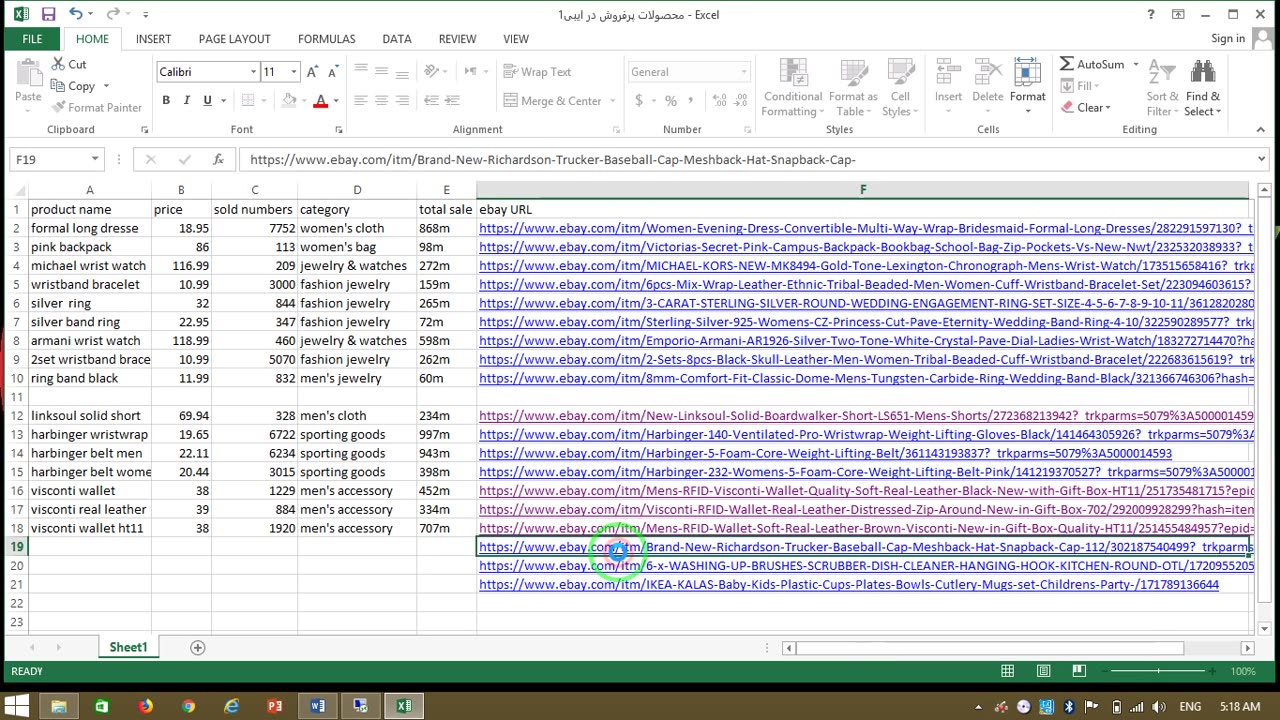Switch to the PAGE LAYOUT ribbon tab
This screenshot has height=720, width=1280.
point(234,39)
